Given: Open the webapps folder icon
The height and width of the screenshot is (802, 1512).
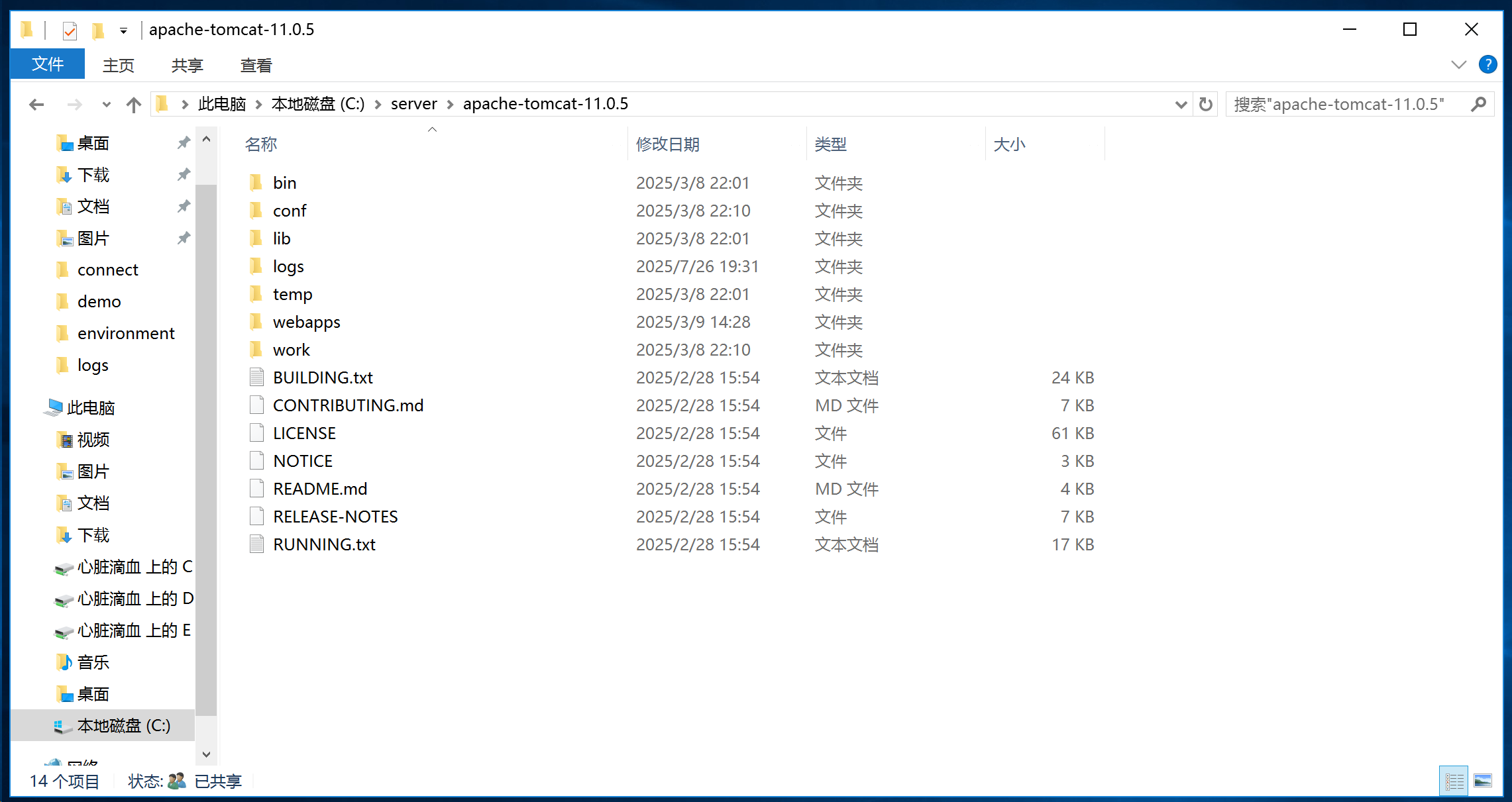Looking at the screenshot, I should (256, 323).
